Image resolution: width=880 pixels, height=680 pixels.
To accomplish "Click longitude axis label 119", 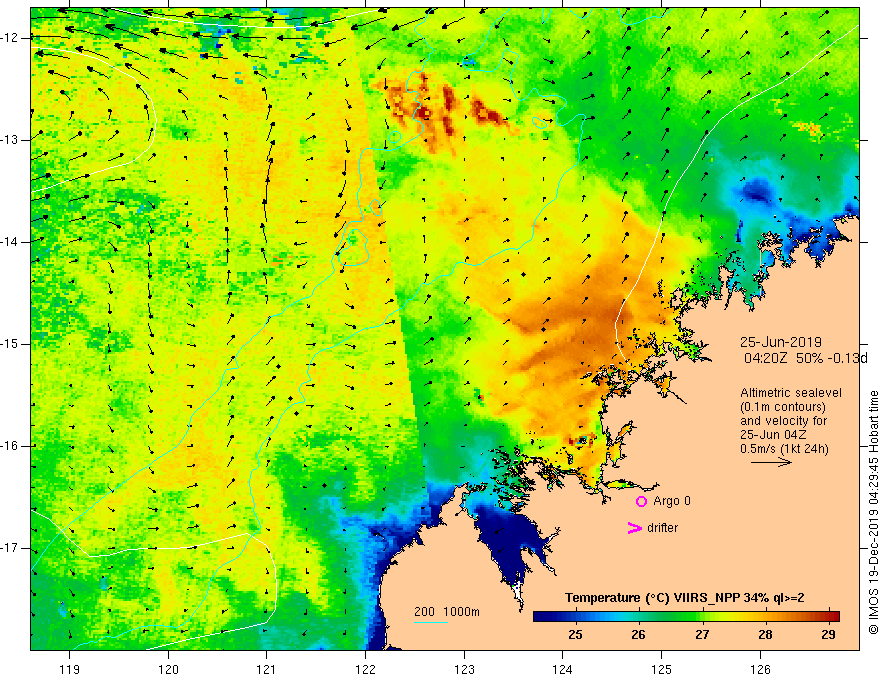I will (70, 669).
